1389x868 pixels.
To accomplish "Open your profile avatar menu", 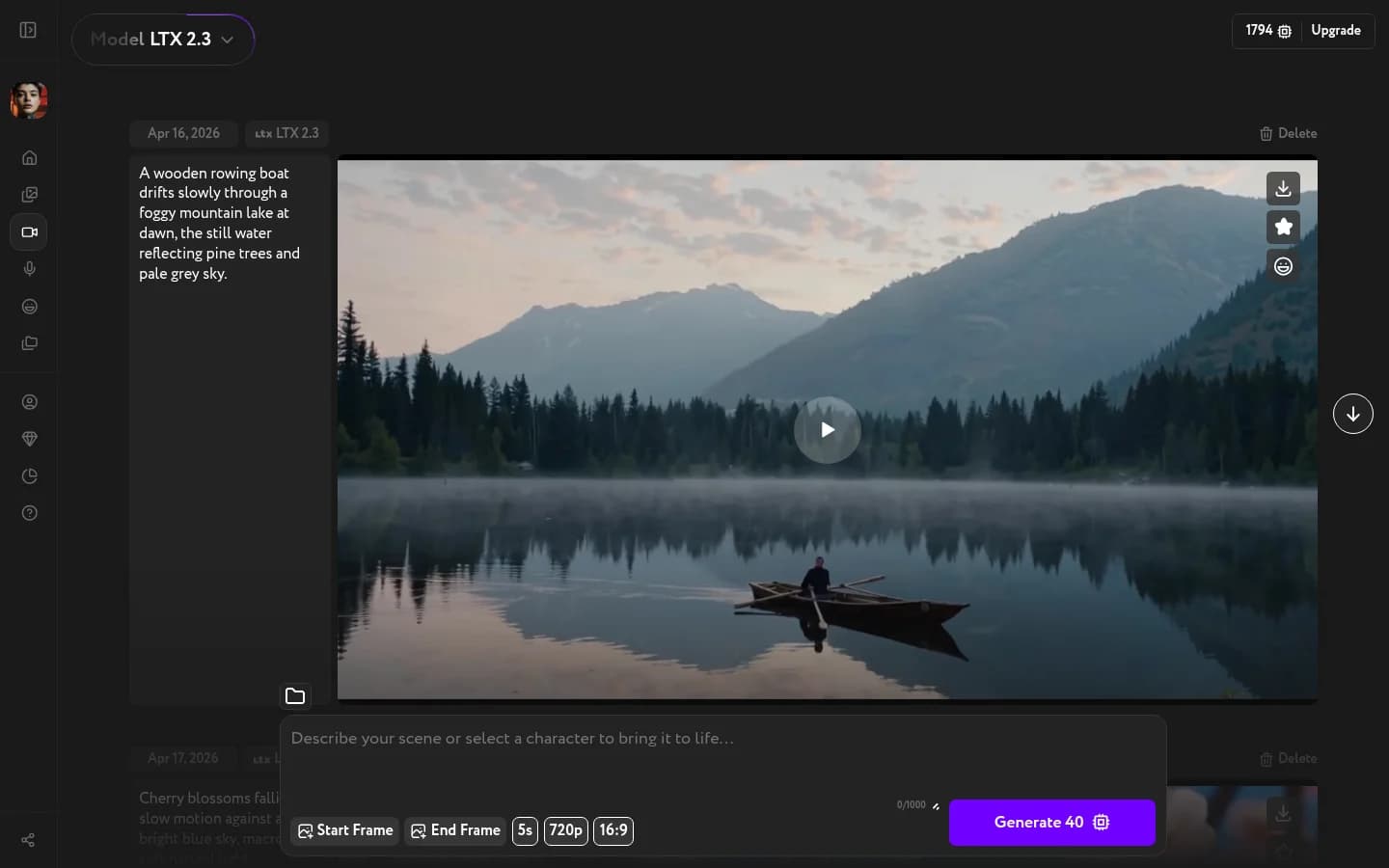I will (x=29, y=100).
